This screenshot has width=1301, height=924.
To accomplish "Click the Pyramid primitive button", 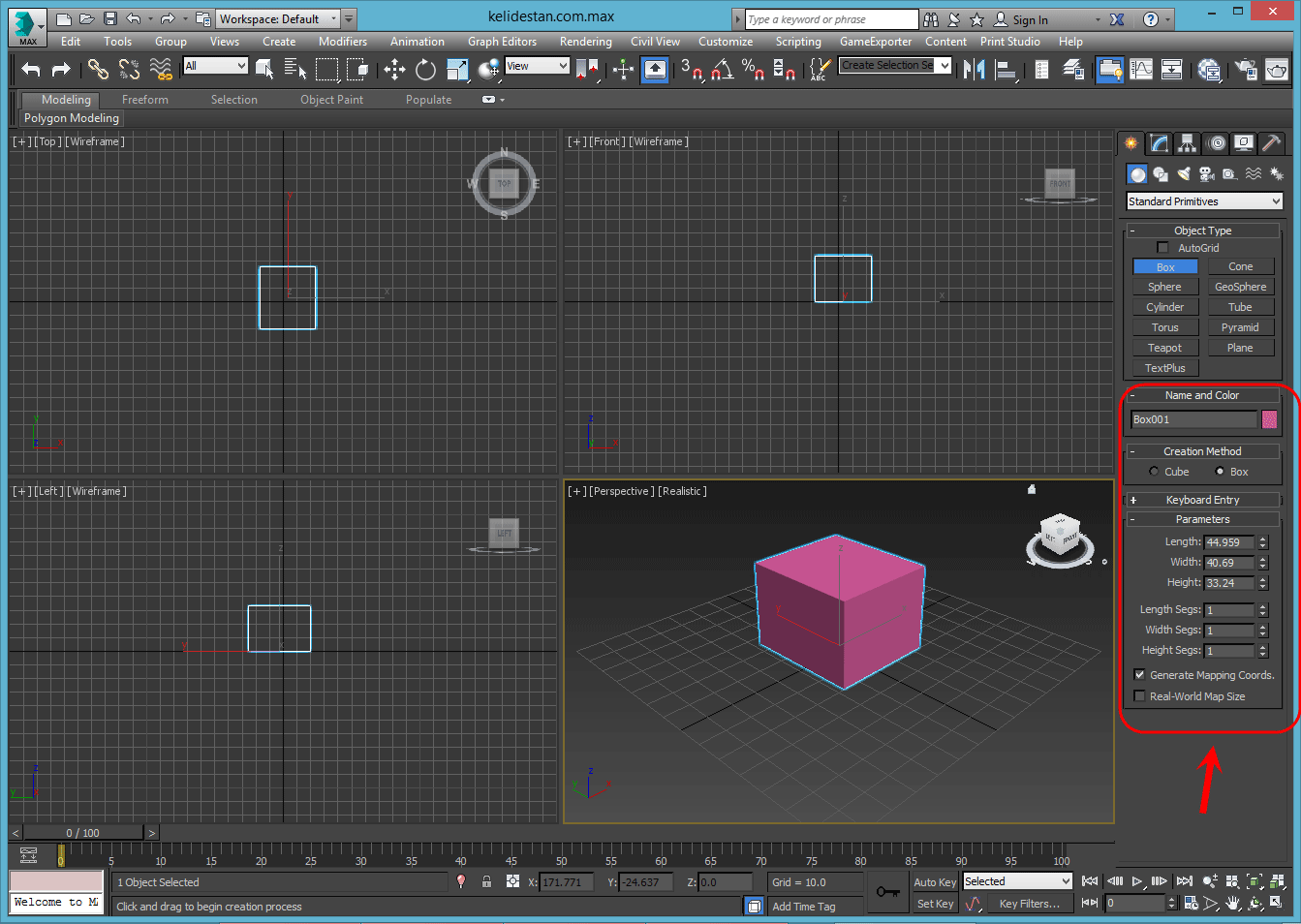I will coord(1240,327).
